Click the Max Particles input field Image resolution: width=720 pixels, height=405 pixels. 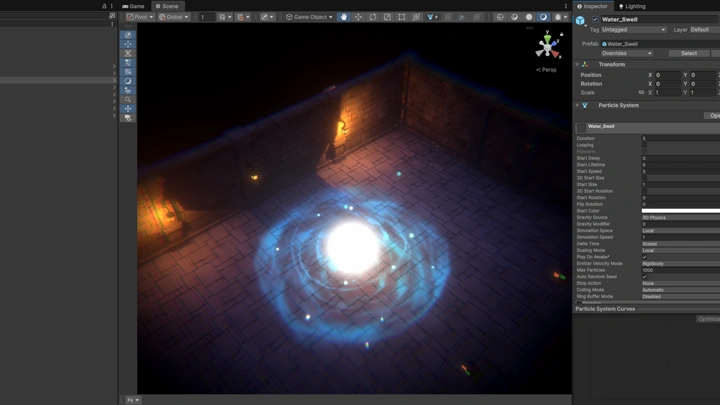(x=680, y=270)
